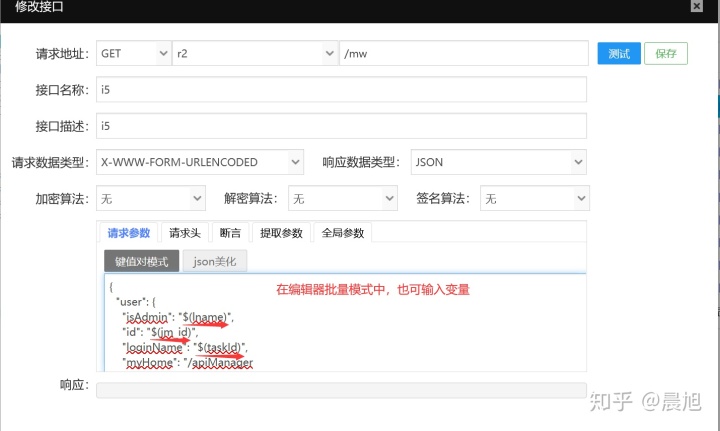Switch to the 全局参数 tab
Image resolution: width=720 pixels, height=431 pixels.
click(x=343, y=233)
